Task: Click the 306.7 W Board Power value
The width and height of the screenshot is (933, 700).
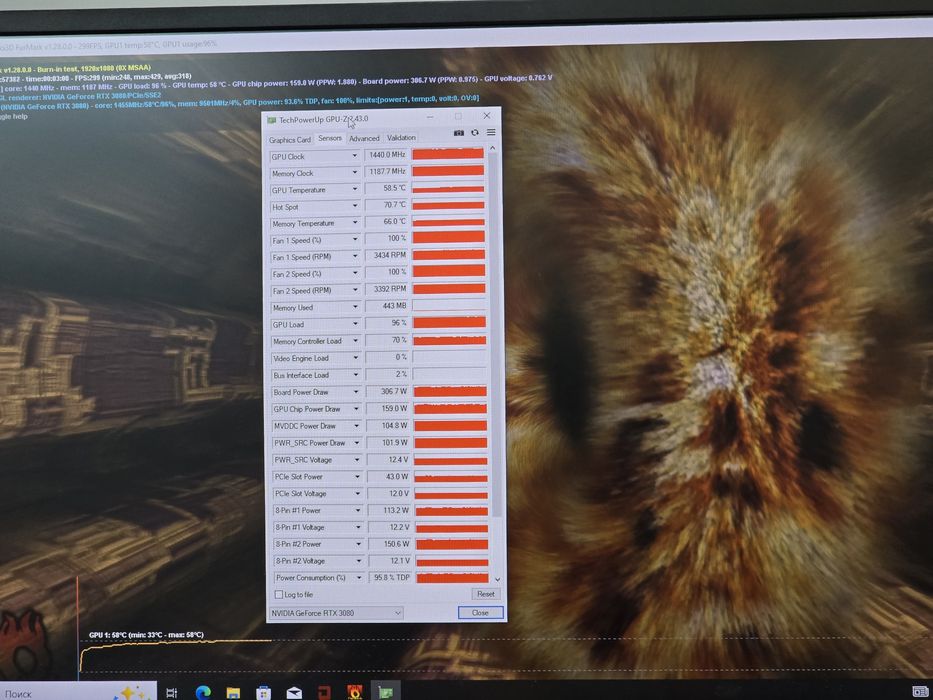Action: click(387, 392)
